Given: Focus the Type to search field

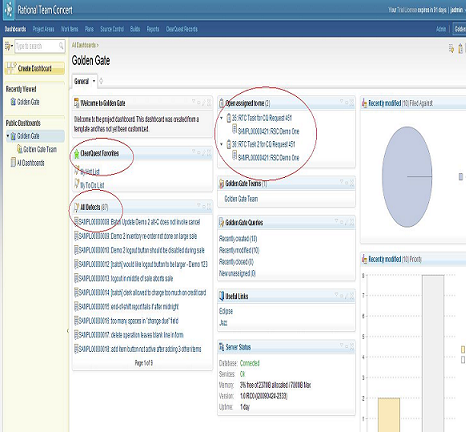Looking at the screenshot, I should (x=40, y=46).
